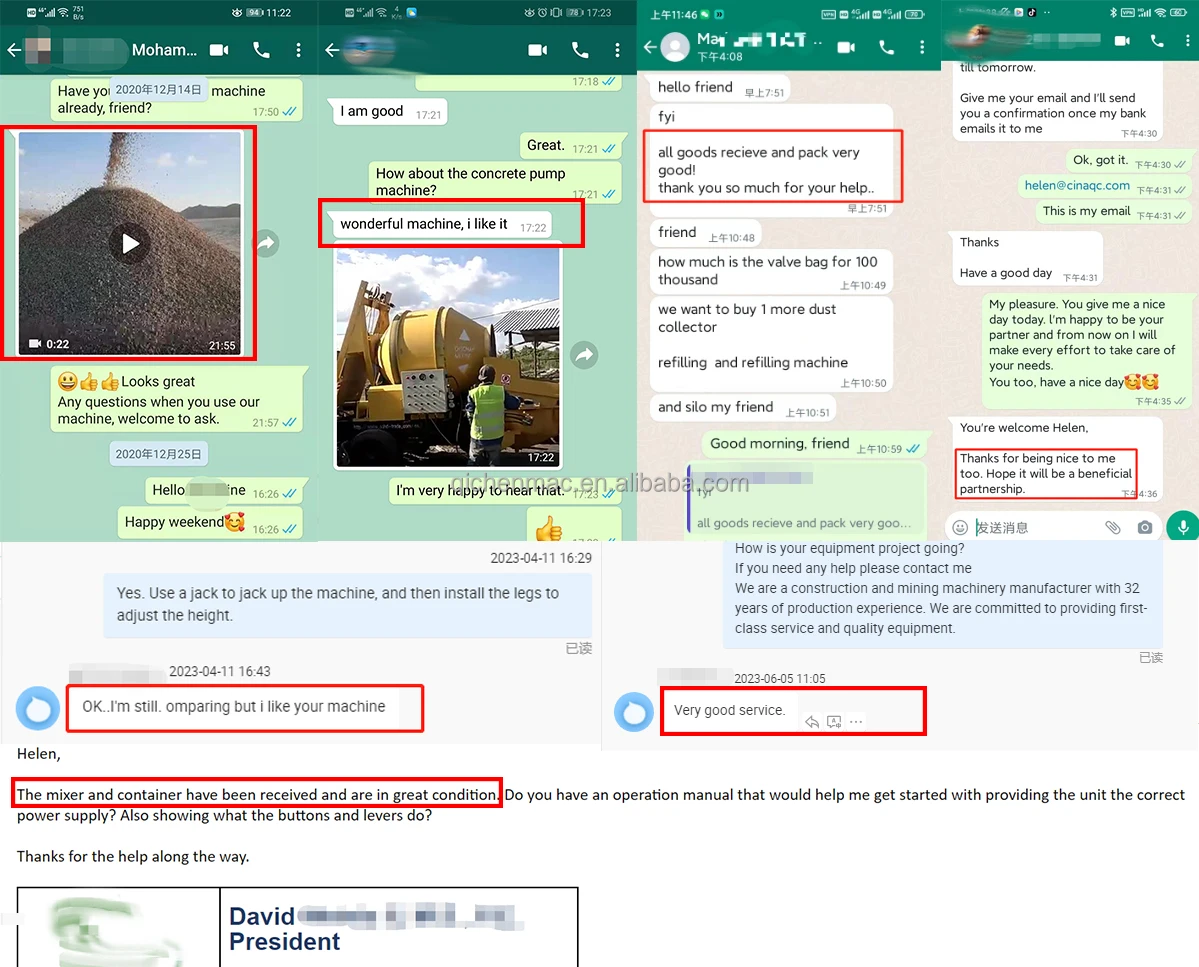Tap the "2020年12月25日" date chip
Image resolution: width=1199 pixels, height=967 pixels.
point(158,454)
